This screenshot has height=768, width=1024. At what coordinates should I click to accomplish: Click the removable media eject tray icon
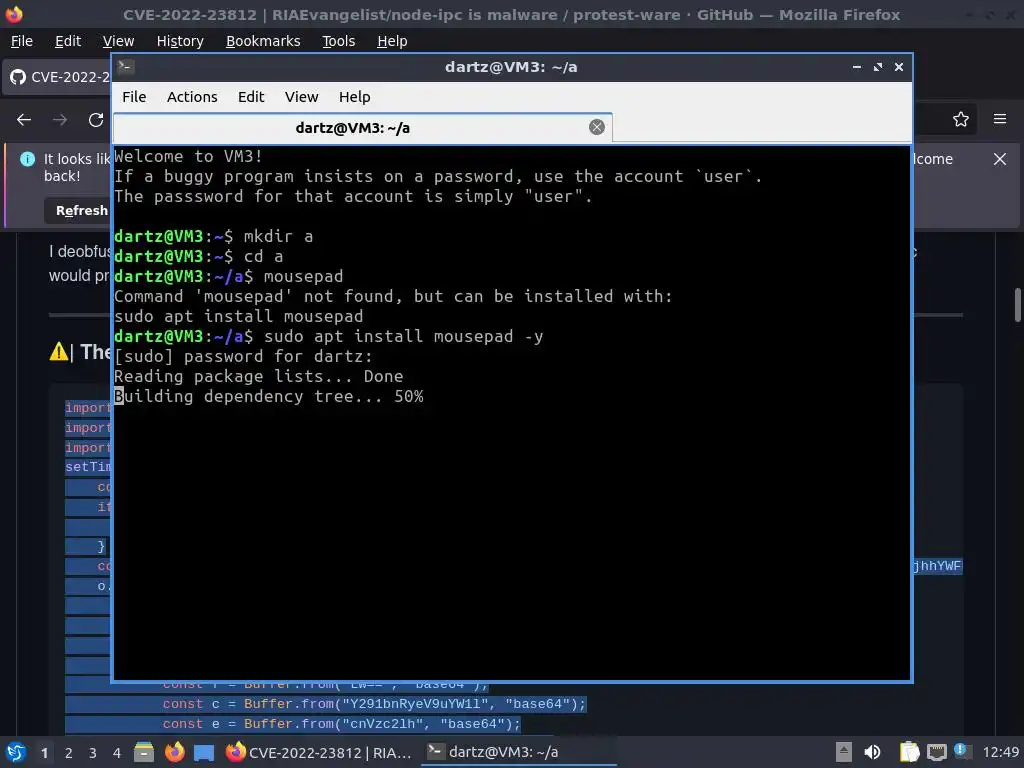click(844, 752)
